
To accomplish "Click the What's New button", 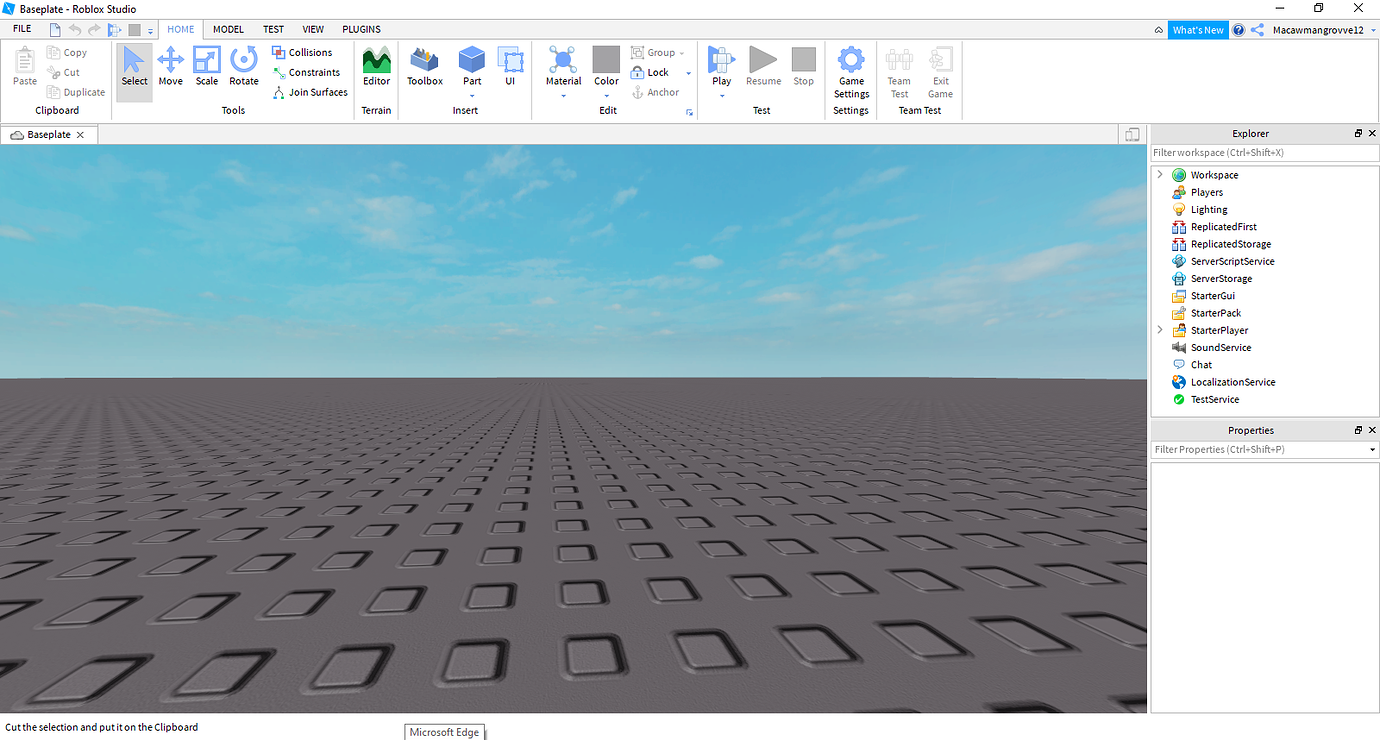I will pos(1198,29).
